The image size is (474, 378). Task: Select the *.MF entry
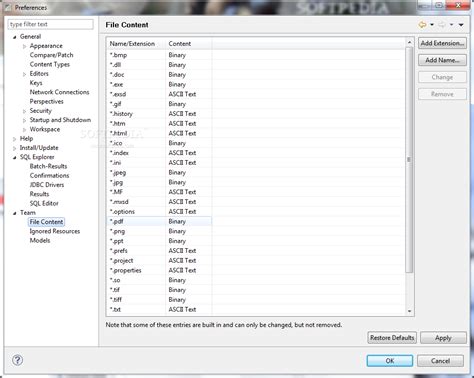click(255, 192)
